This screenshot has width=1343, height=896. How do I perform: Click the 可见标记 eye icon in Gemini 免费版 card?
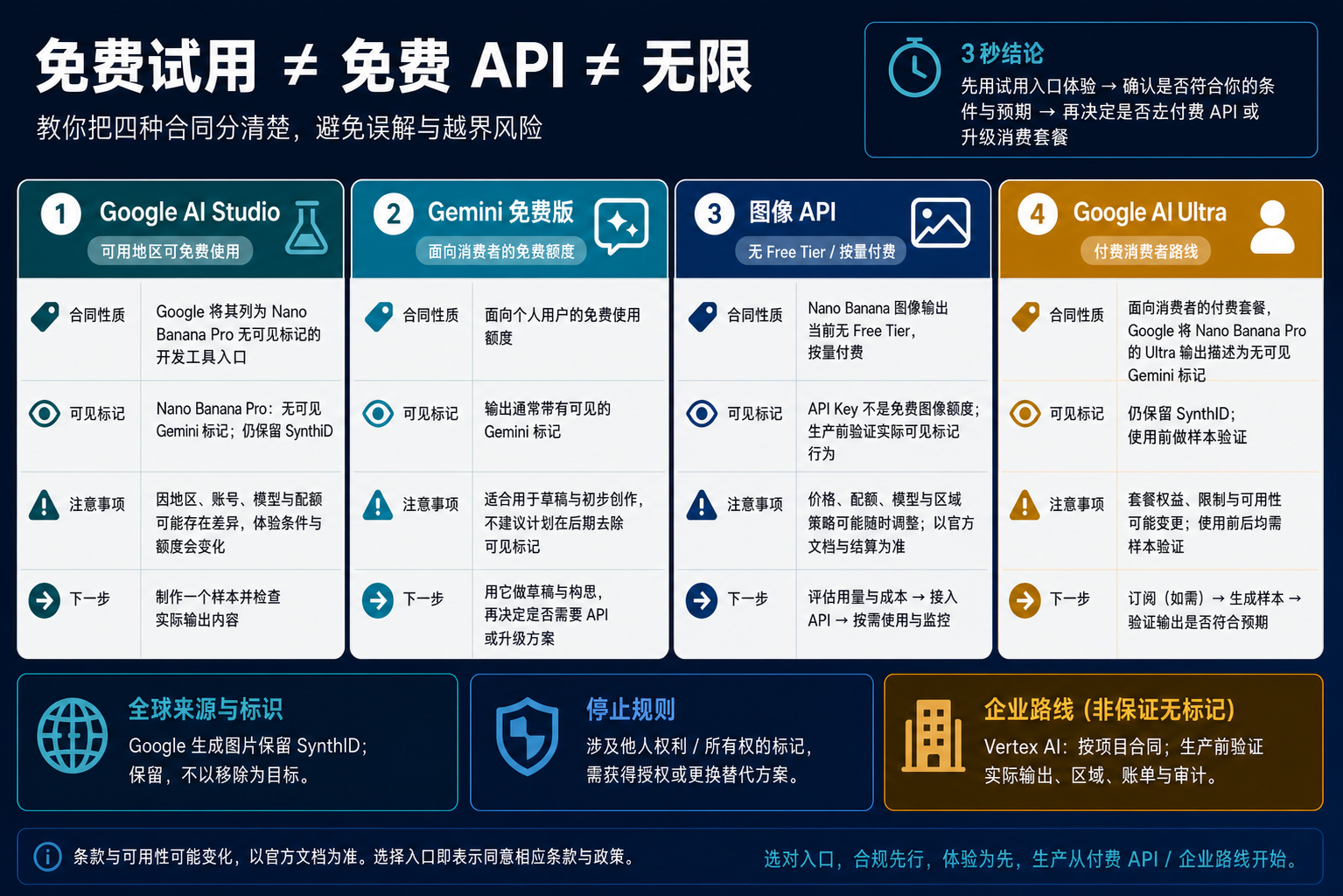click(x=378, y=413)
